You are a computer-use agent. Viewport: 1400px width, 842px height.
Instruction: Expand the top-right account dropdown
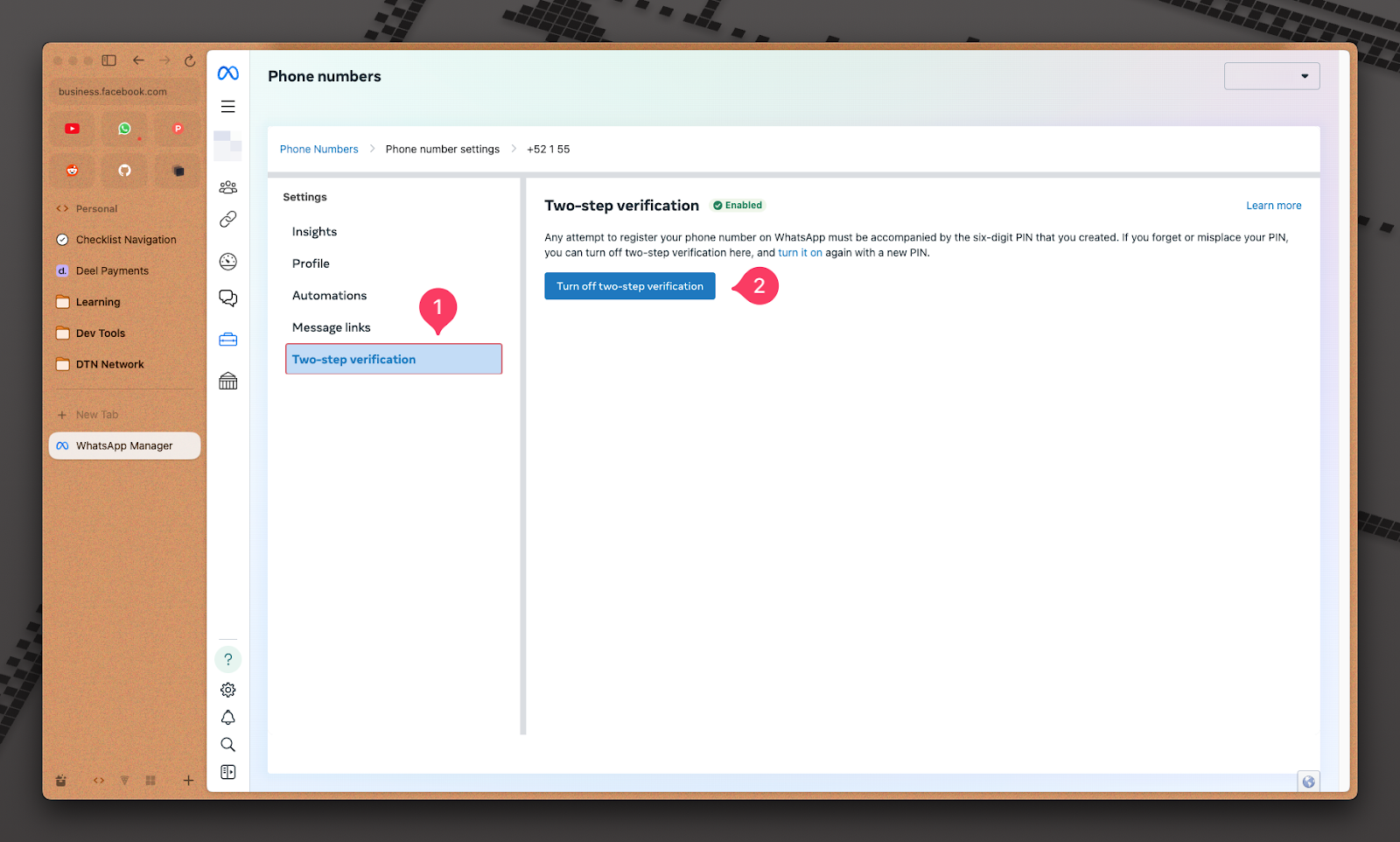(x=1271, y=76)
